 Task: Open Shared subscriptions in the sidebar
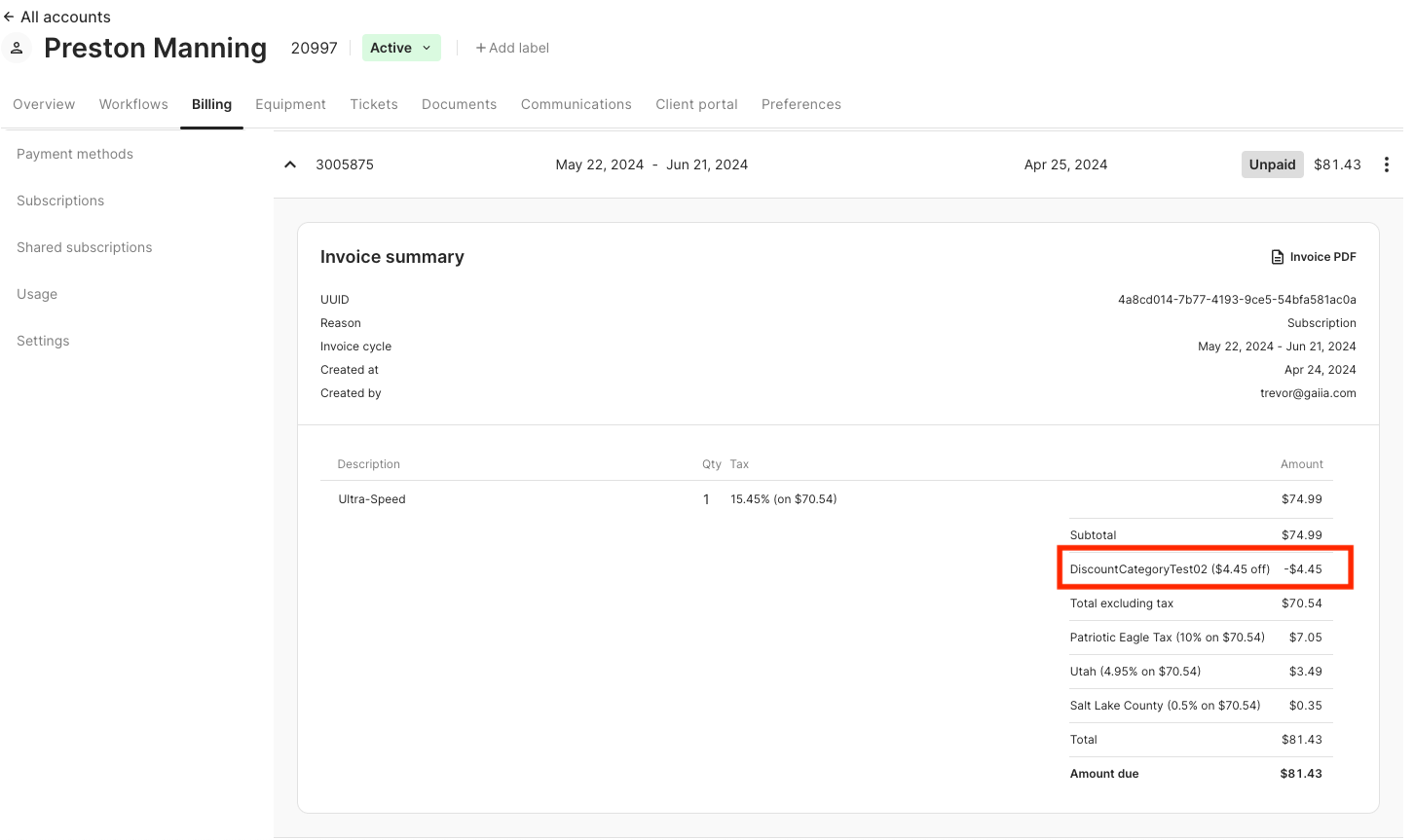(85, 247)
